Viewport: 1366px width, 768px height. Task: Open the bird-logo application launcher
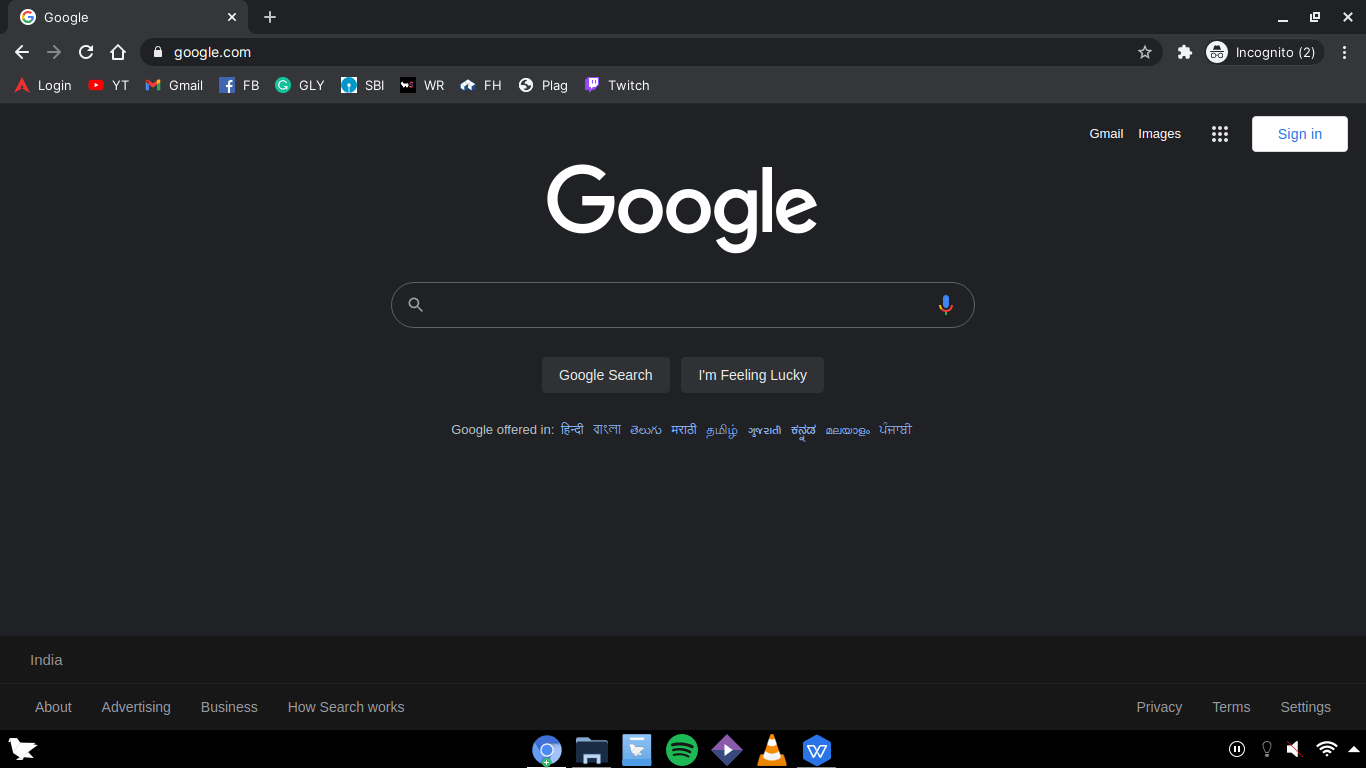[22, 749]
